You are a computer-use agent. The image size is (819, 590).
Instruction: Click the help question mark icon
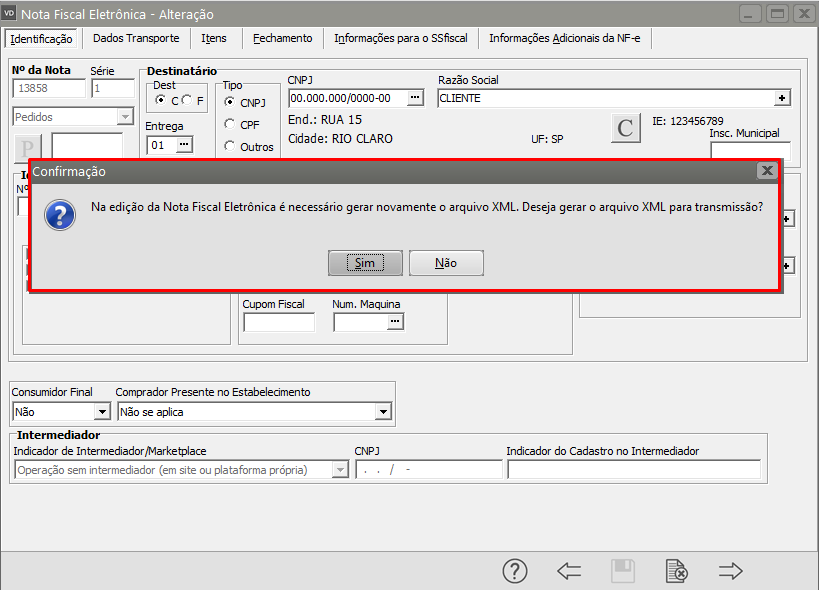(x=514, y=571)
